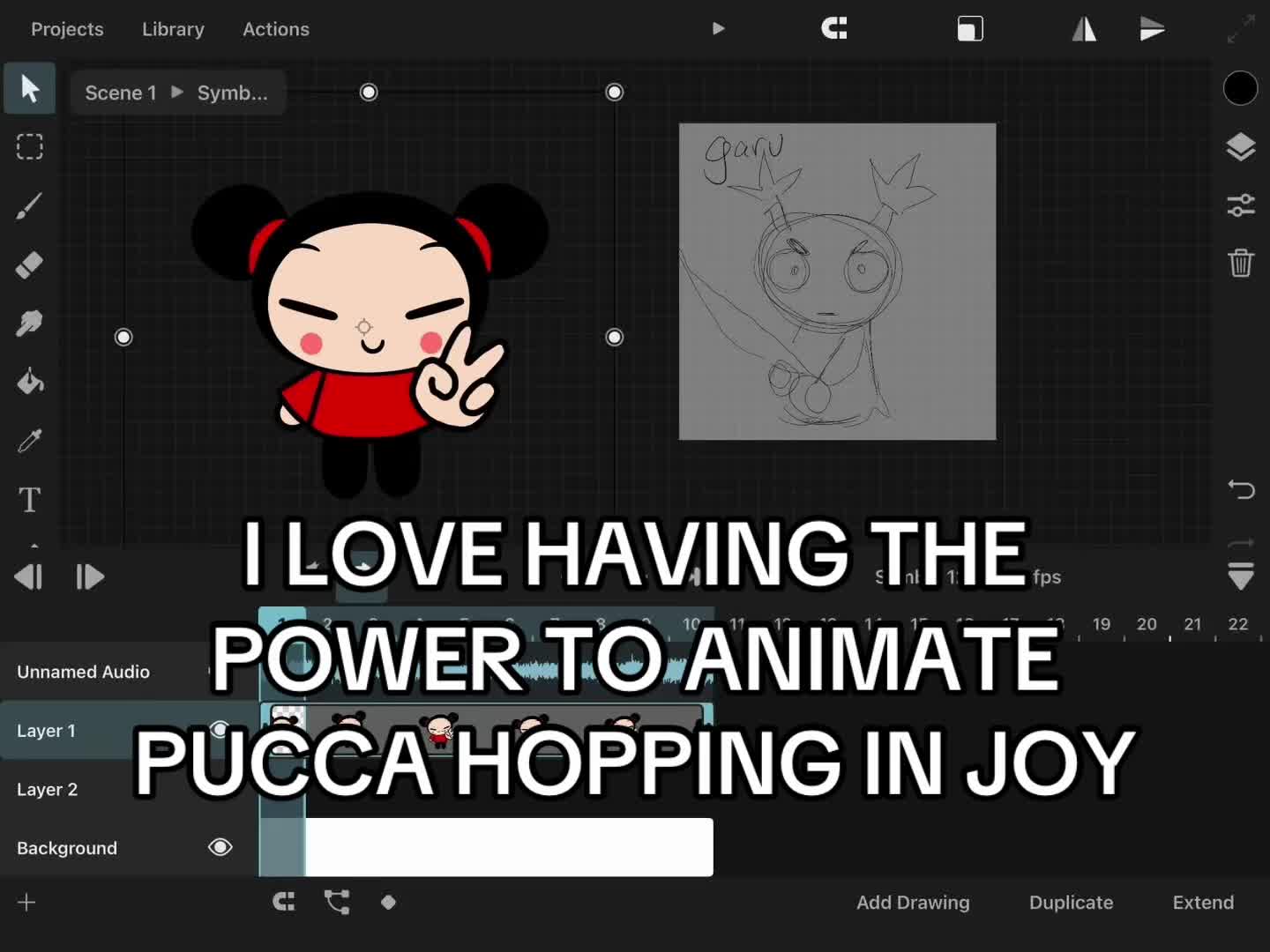The height and width of the screenshot is (952, 1270).
Task: Click the Extend button
Action: point(1203,902)
